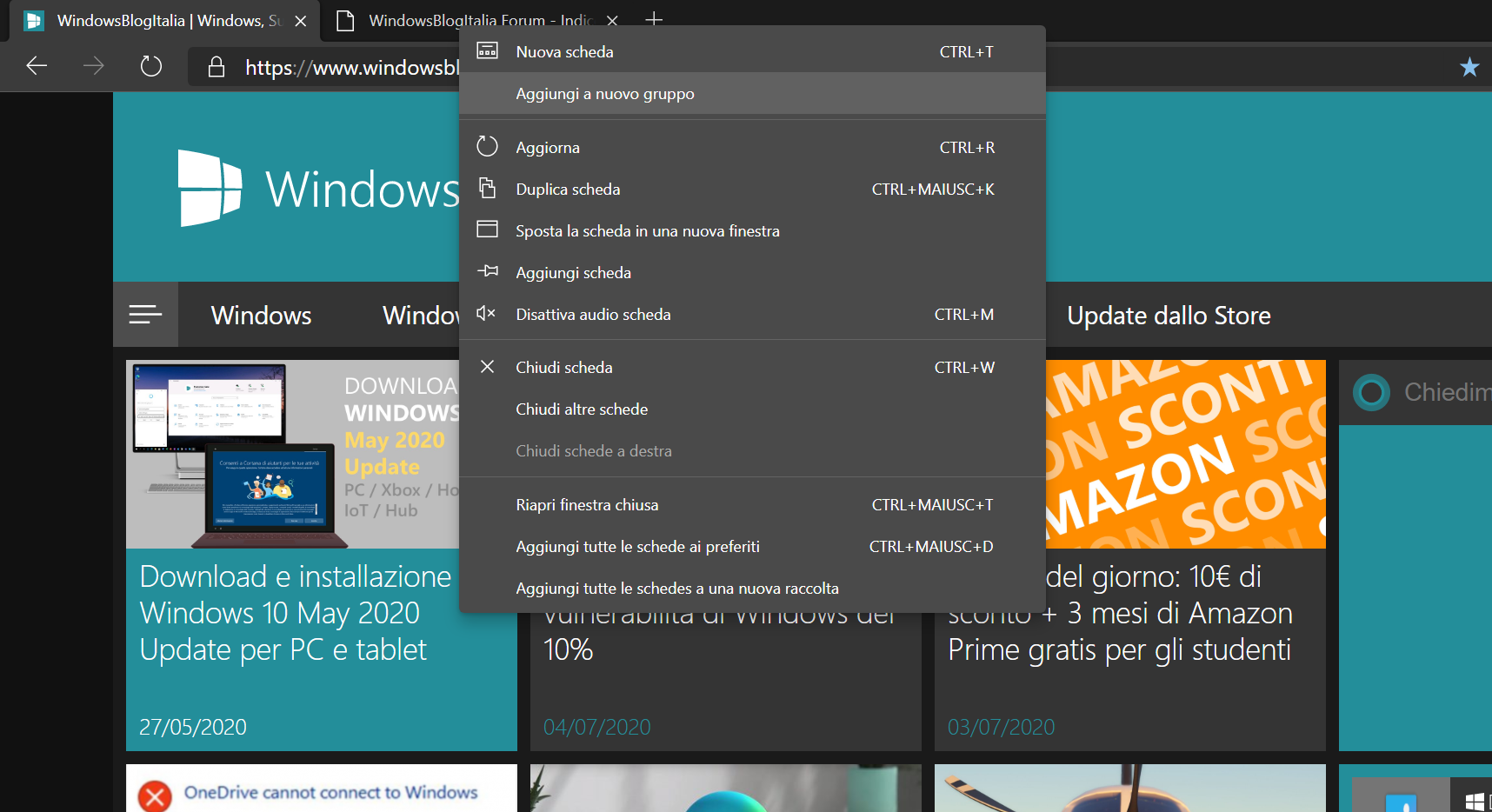The width and height of the screenshot is (1492, 812).
Task: Click the favorites star icon
Action: point(1469,67)
